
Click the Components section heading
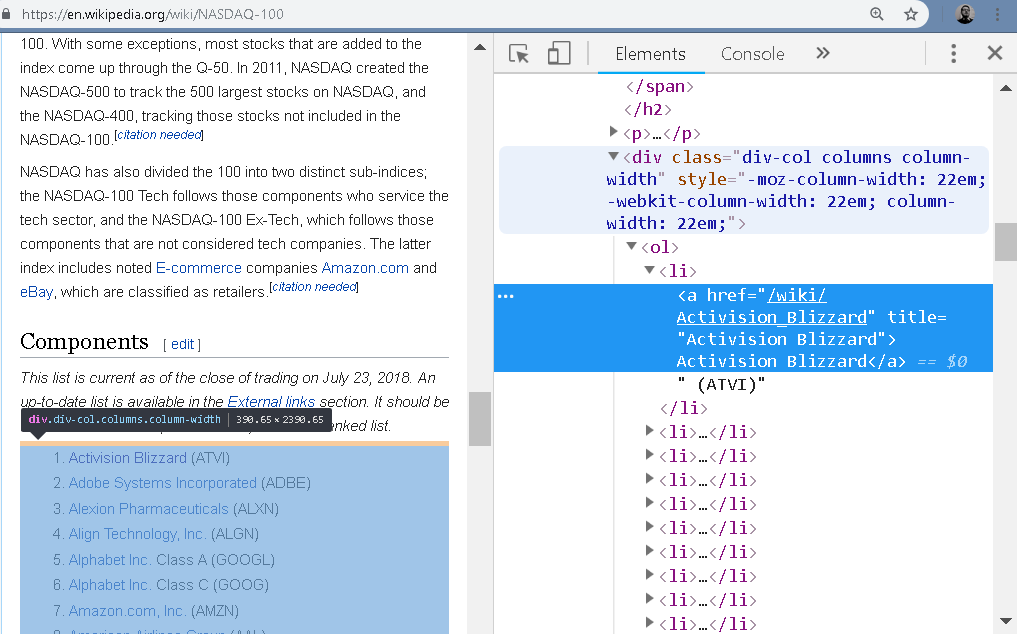click(x=84, y=341)
